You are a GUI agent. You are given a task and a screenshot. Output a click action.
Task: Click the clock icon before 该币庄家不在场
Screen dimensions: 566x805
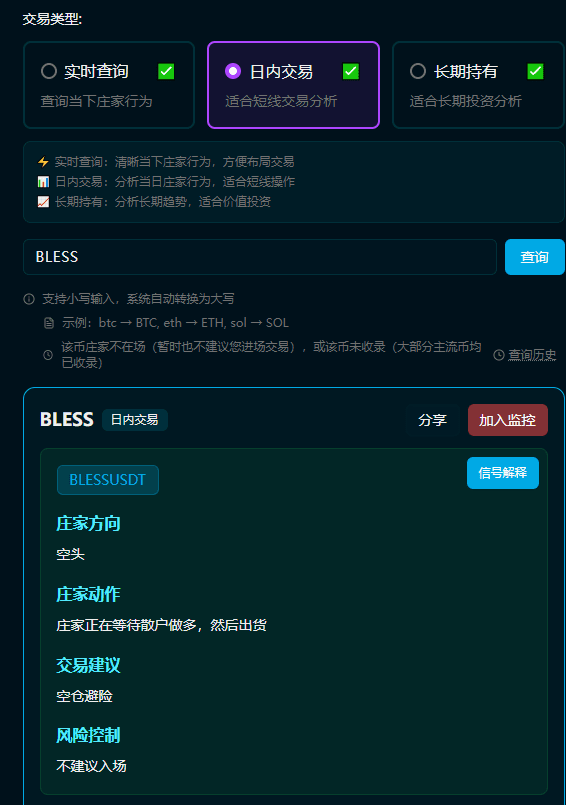(48, 355)
